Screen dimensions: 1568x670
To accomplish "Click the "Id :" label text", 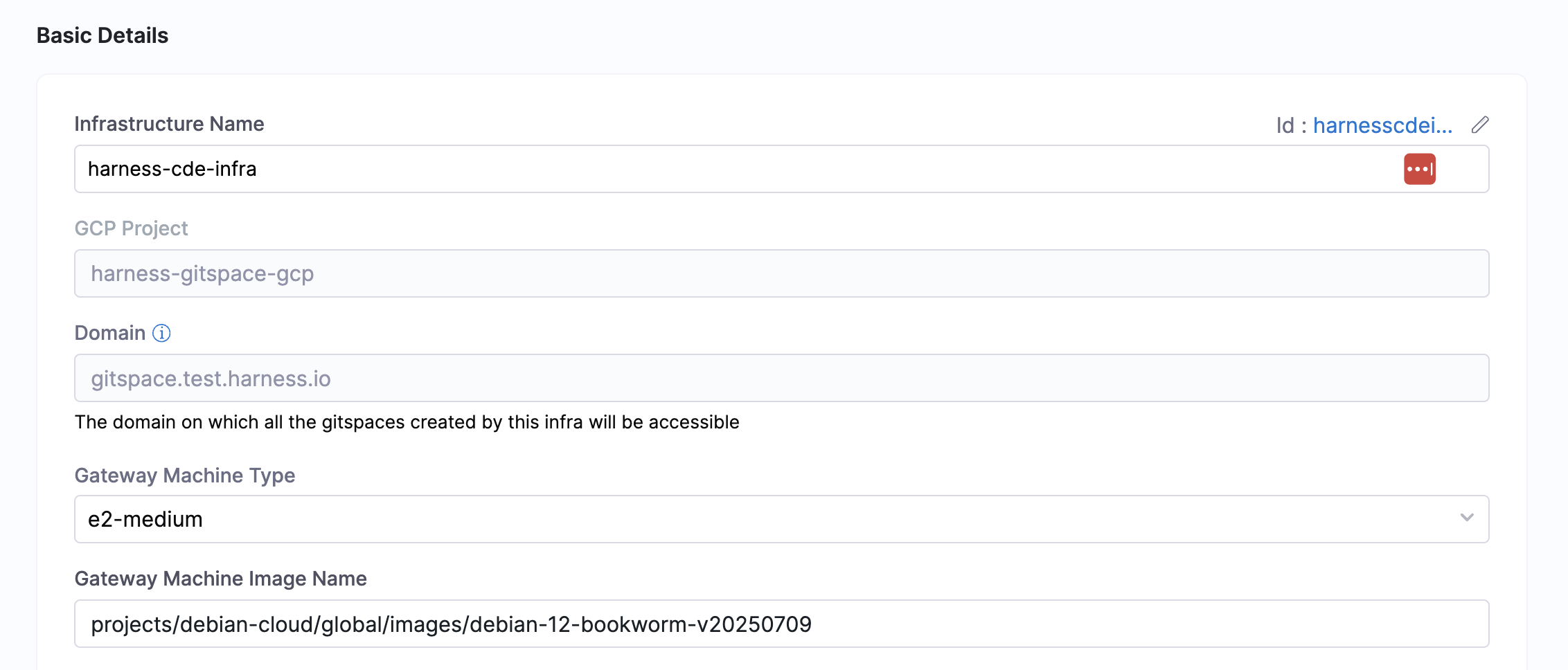I will pyautogui.click(x=1291, y=125).
